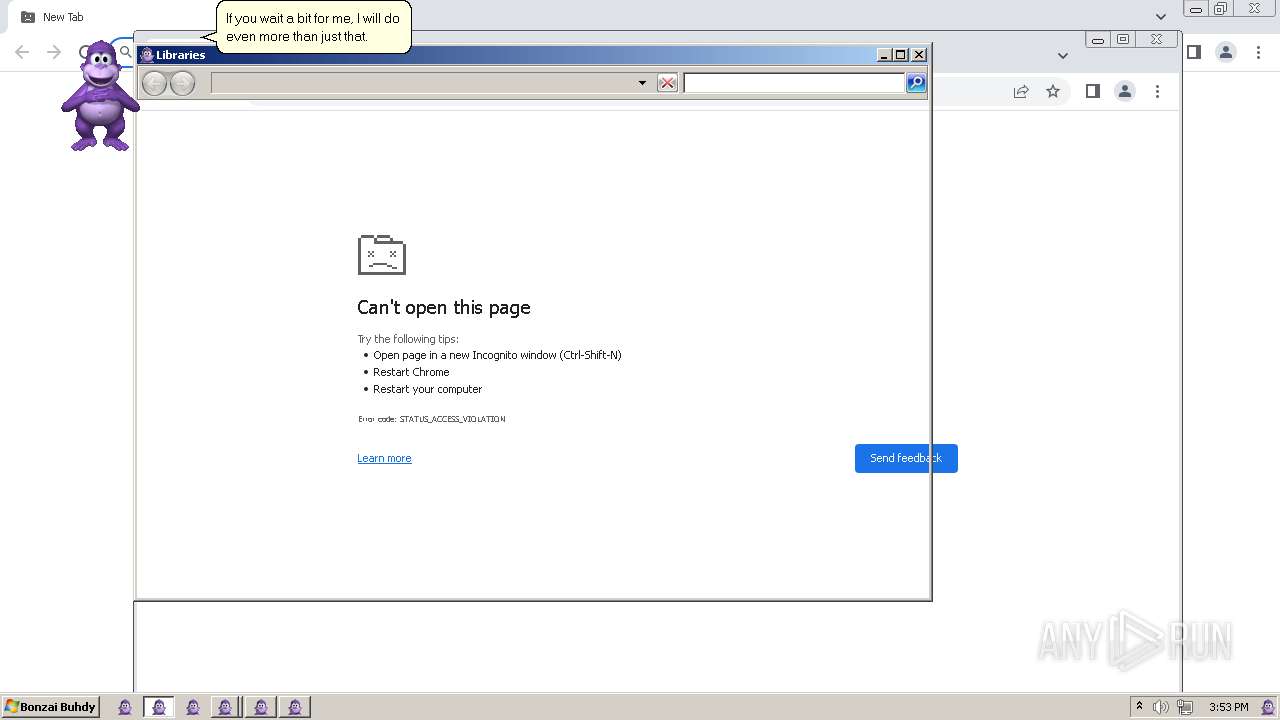Click forward arrow in the back Chrome window
Screen dimensions: 1280x720
click(x=54, y=52)
